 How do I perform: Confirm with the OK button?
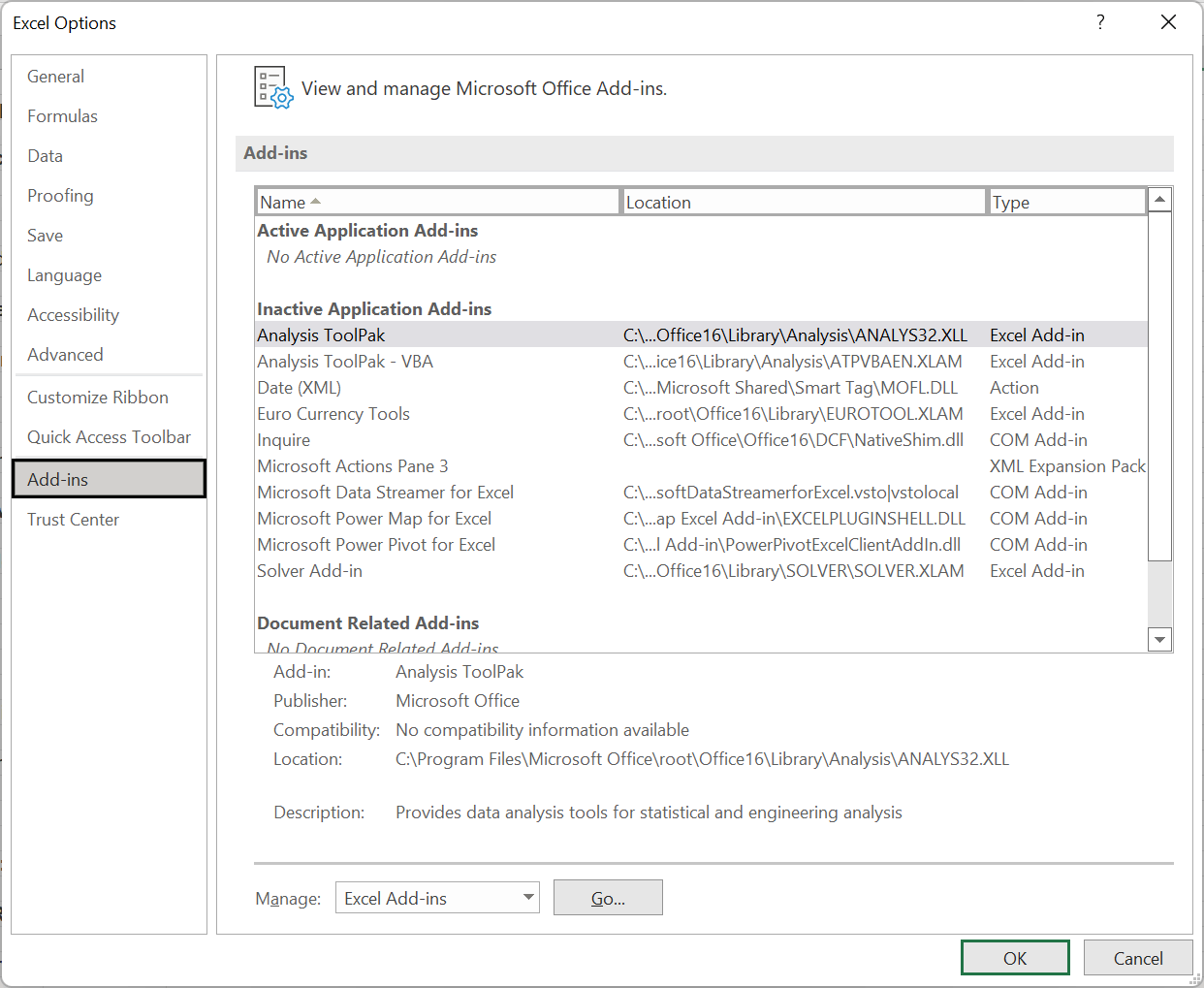coord(1015,958)
